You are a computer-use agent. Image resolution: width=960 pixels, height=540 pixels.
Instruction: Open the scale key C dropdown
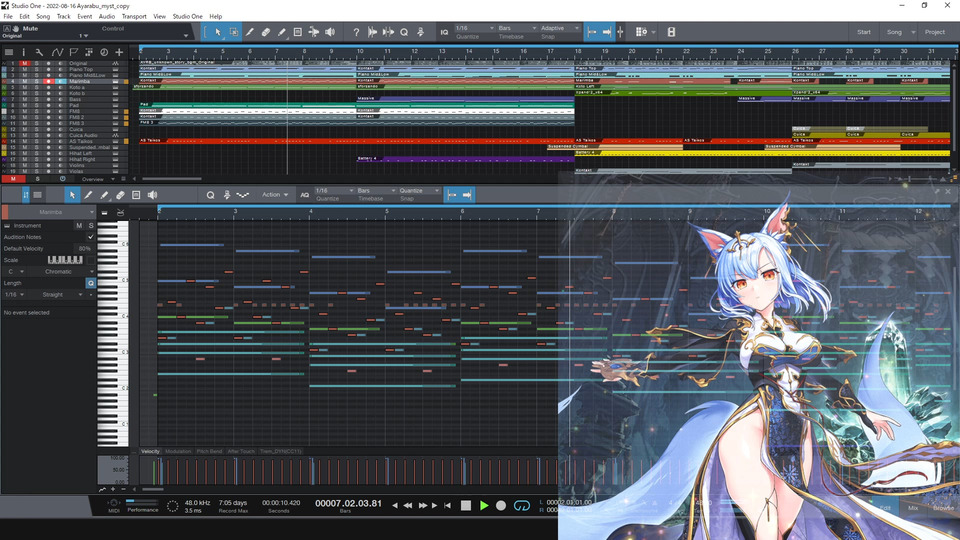15,271
